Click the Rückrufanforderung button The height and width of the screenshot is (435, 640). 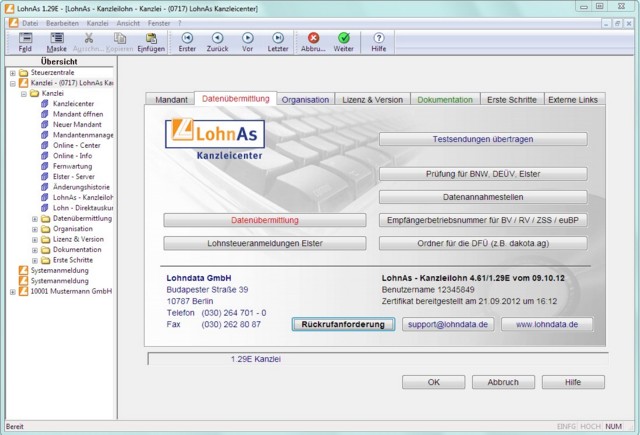[x=343, y=324]
